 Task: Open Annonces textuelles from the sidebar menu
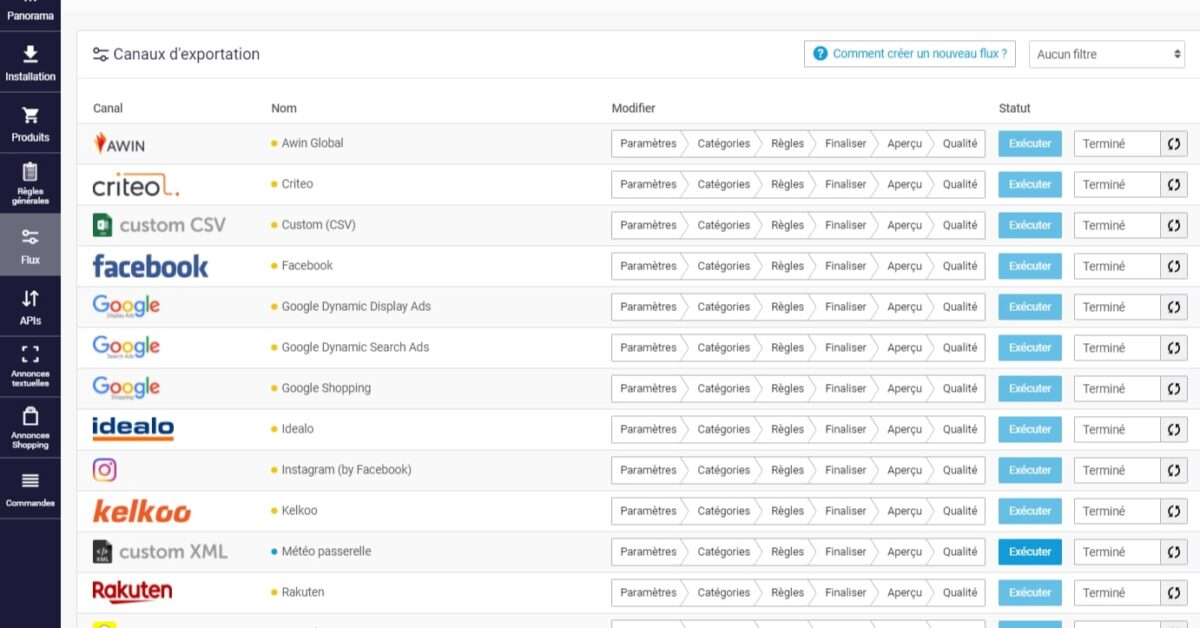click(x=30, y=360)
